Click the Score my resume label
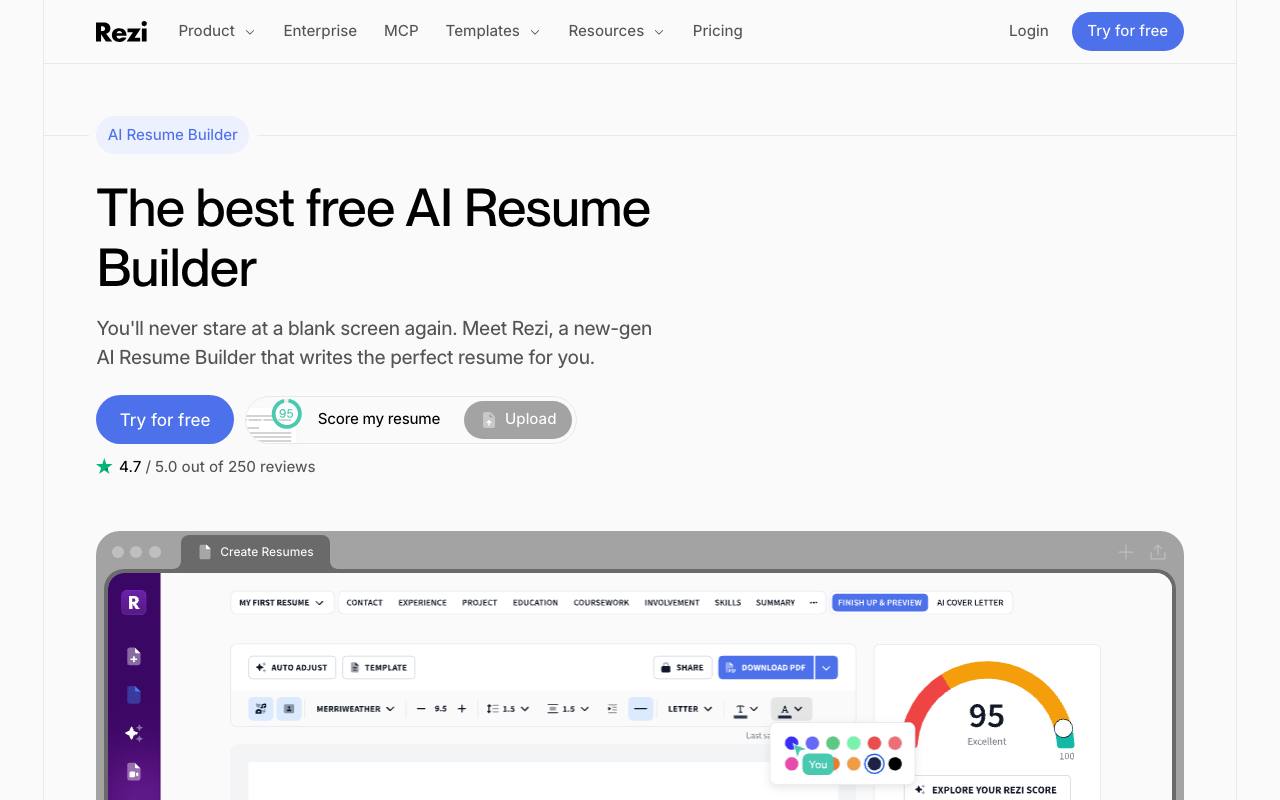 [379, 419]
